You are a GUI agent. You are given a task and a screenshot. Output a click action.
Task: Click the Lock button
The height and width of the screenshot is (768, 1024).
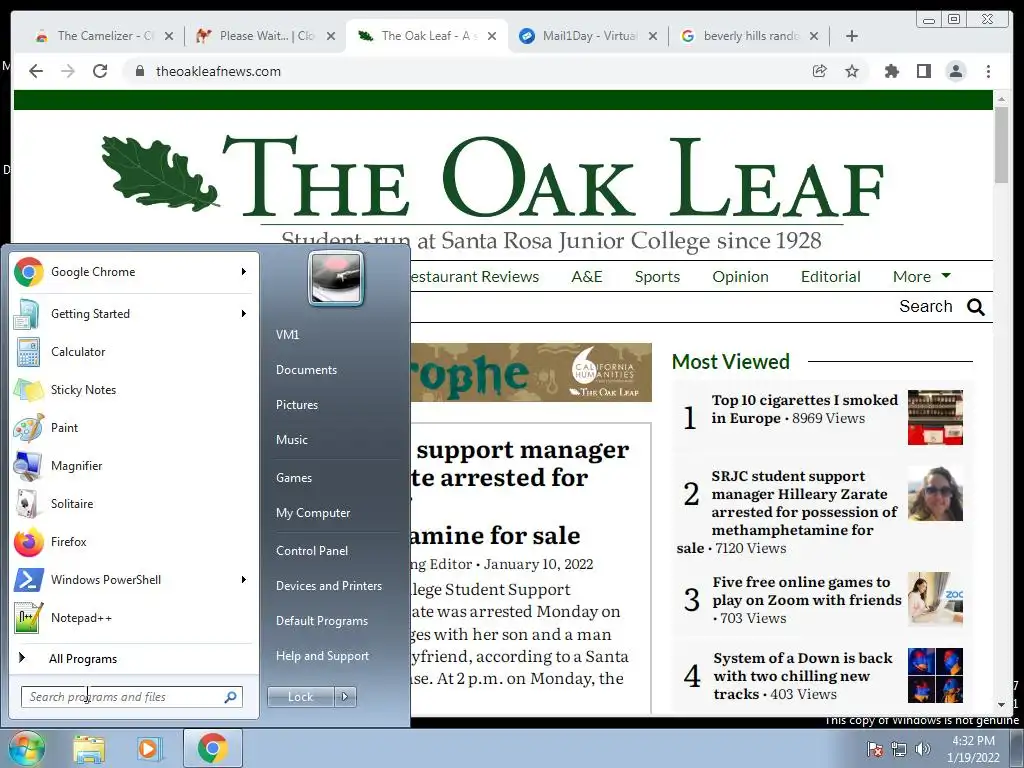coord(300,697)
